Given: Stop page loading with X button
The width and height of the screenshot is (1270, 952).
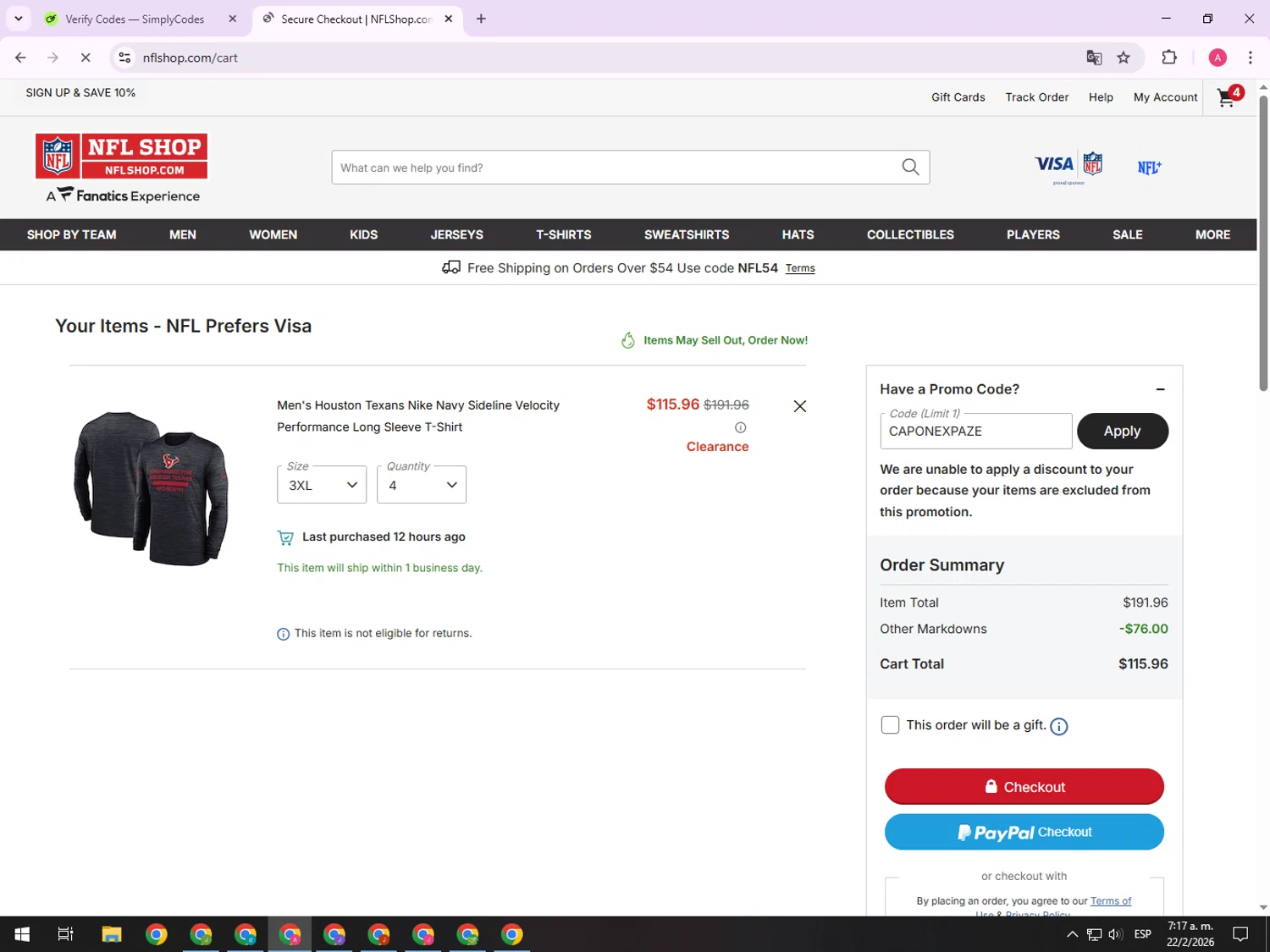Looking at the screenshot, I should (x=86, y=58).
